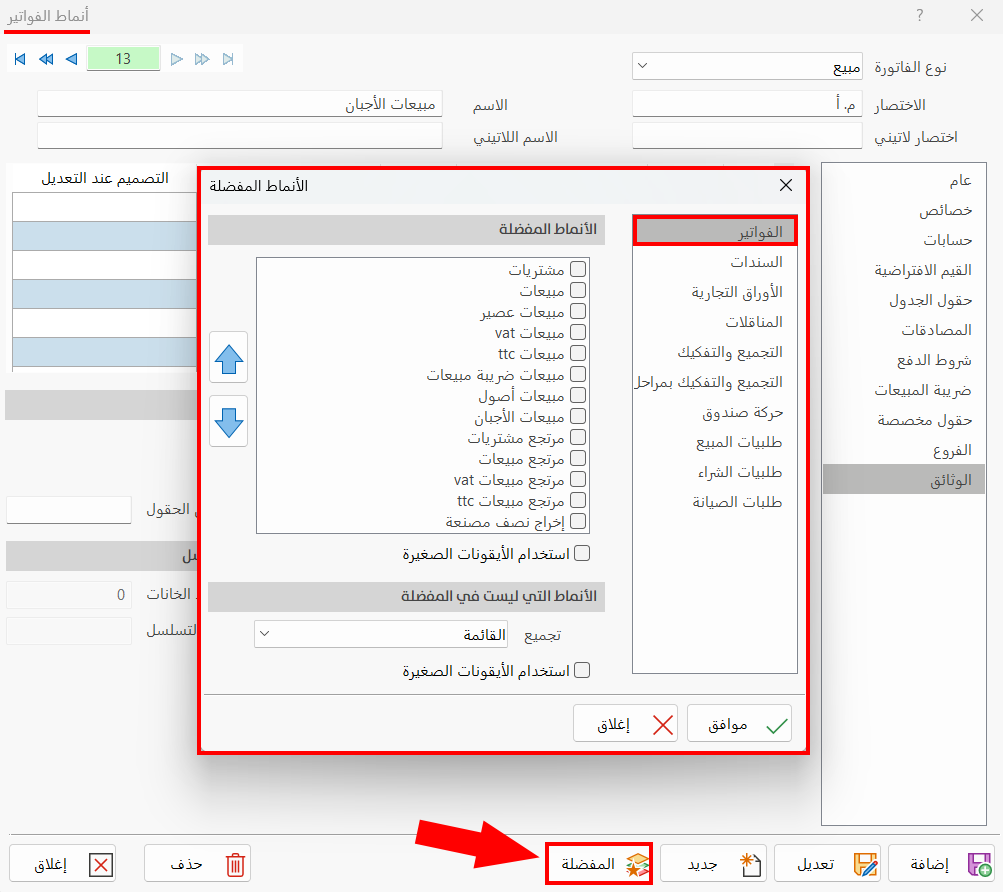Open the شروط الدفع side tab
Screen dimensions: 1003x892
pyautogui.click(x=904, y=360)
